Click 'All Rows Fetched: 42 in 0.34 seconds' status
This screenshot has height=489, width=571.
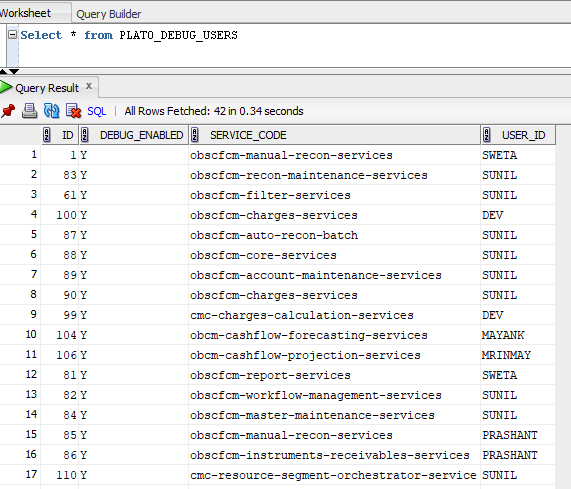pyautogui.click(x=214, y=111)
